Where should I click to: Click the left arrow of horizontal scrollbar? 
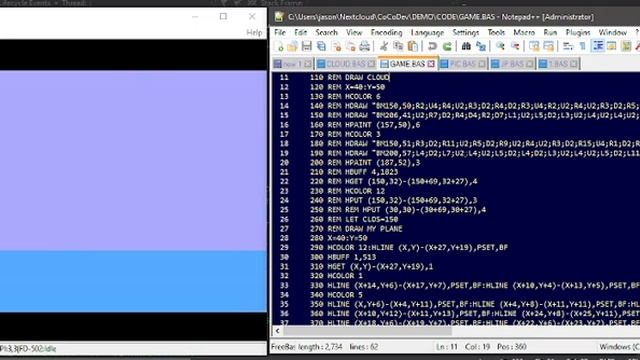[x=278, y=331]
